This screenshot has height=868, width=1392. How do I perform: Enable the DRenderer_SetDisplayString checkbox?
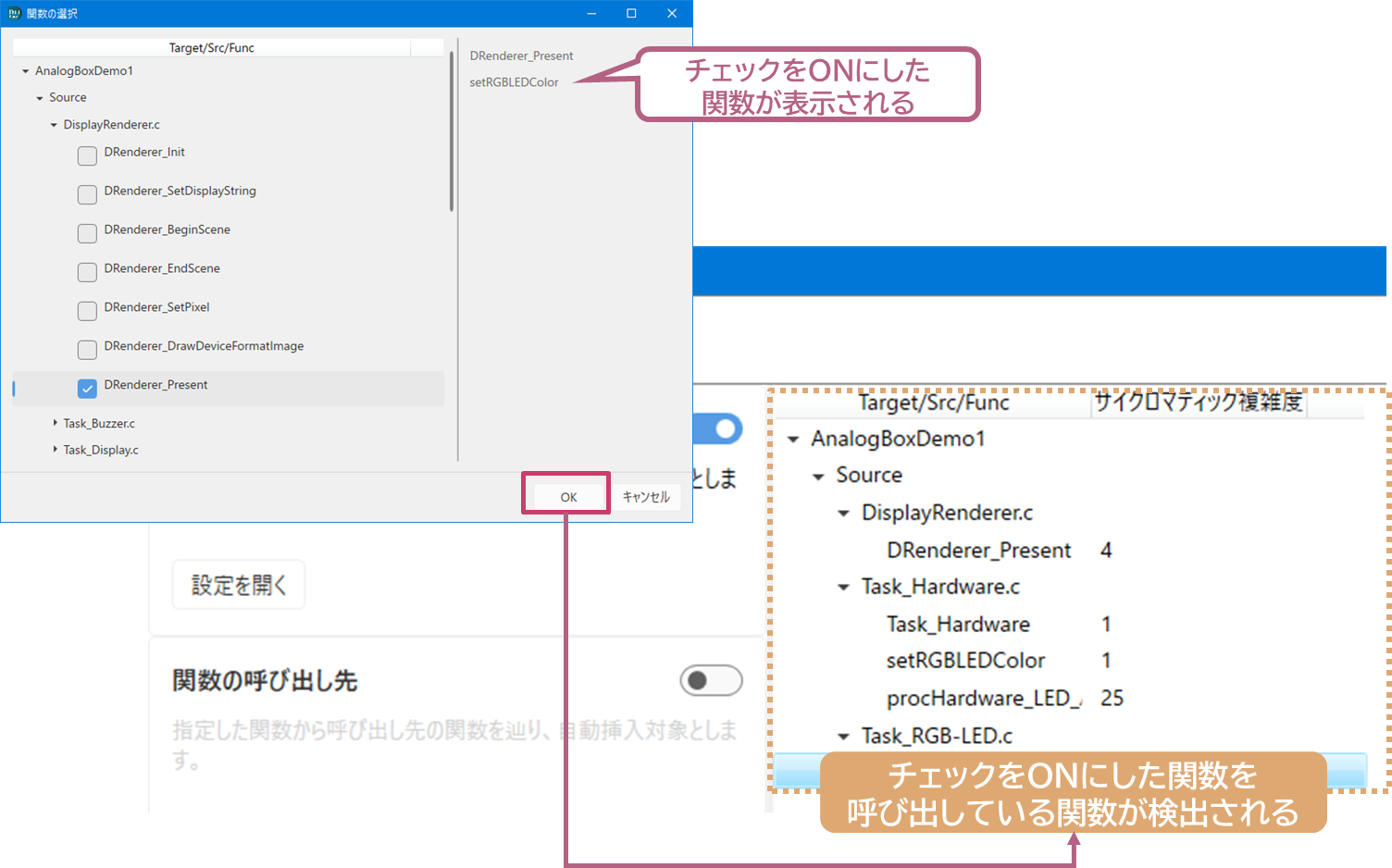(87, 194)
